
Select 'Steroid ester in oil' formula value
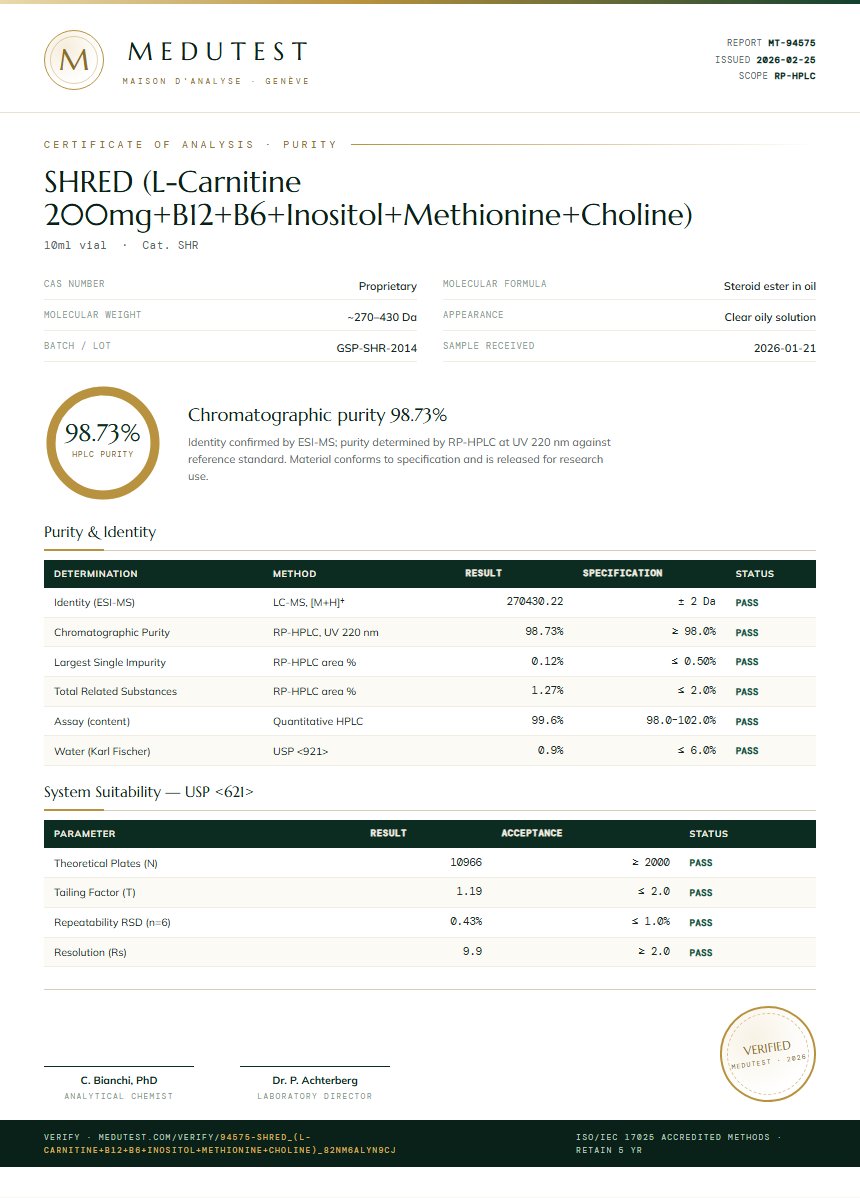[770, 286]
